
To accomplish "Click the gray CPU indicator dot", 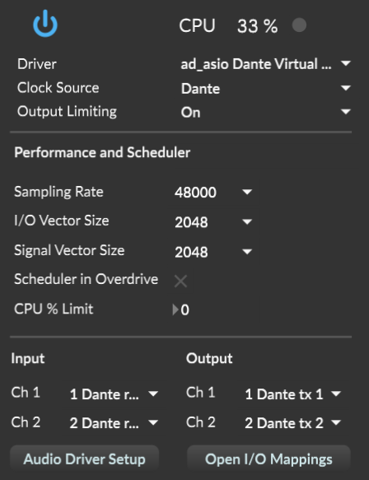I will coord(299,25).
